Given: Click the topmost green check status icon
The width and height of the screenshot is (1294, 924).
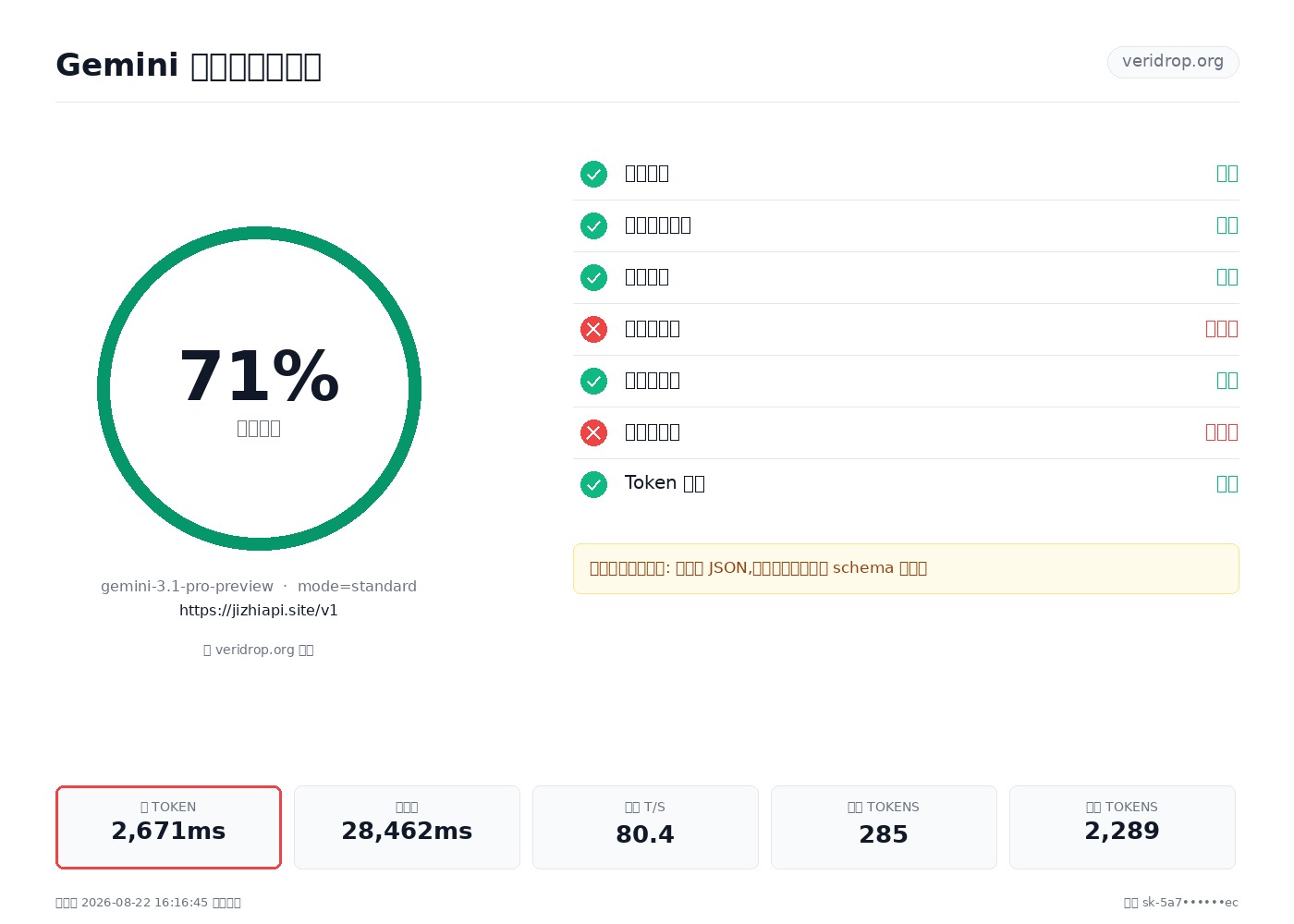Looking at the screenshot, I should (593, 174).
